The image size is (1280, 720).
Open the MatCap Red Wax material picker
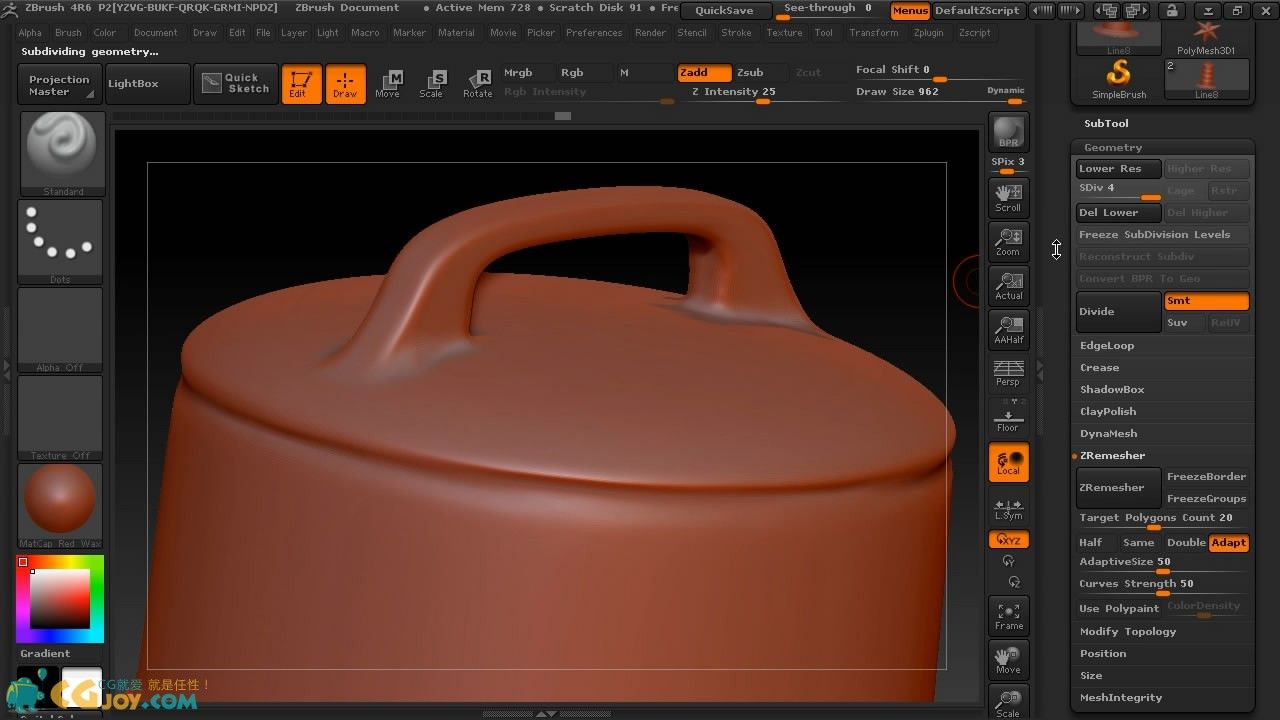pyautogui.click(x=60, y=506)
